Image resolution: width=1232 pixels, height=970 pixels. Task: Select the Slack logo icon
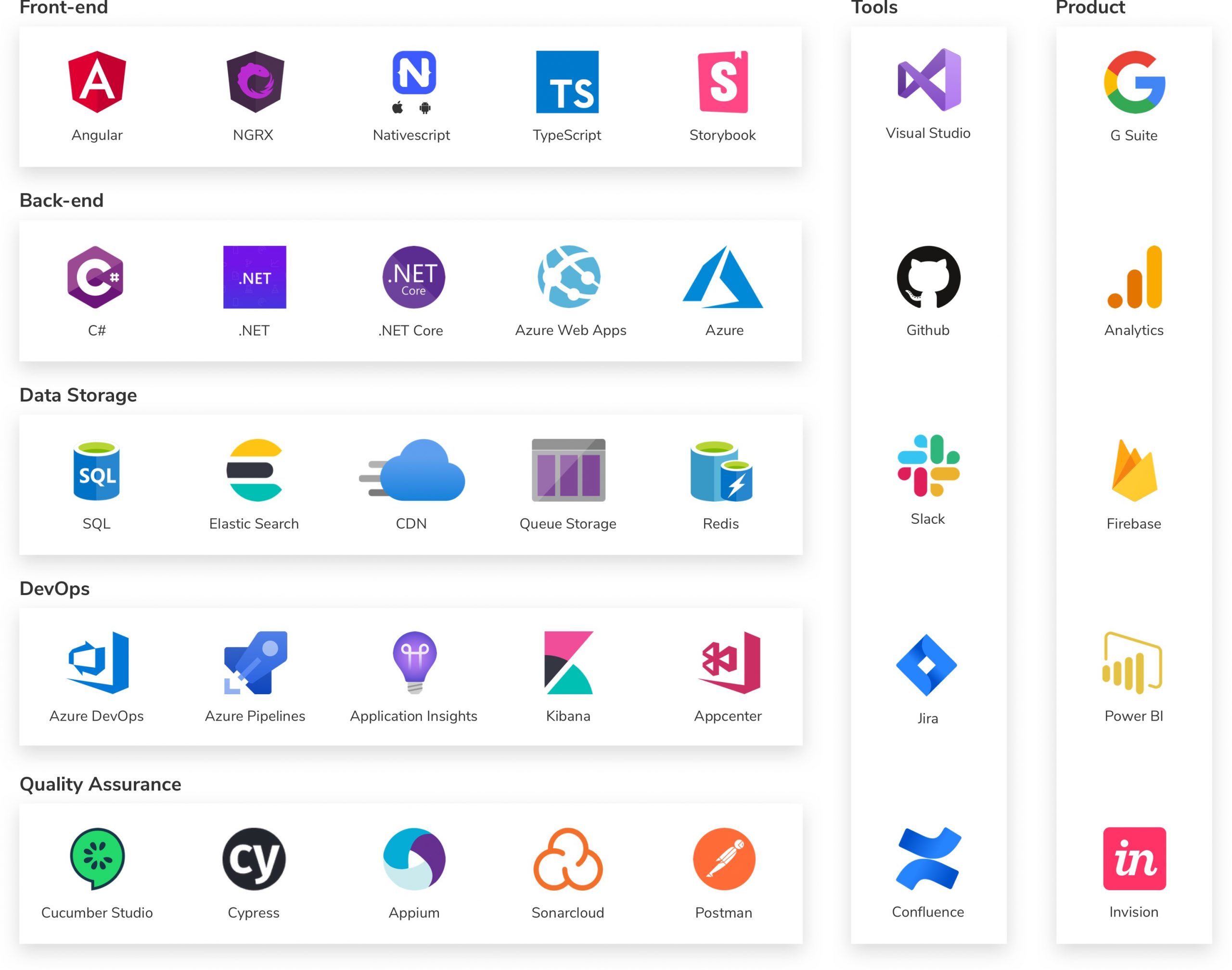pyautogui.click(x=928, y=466)
